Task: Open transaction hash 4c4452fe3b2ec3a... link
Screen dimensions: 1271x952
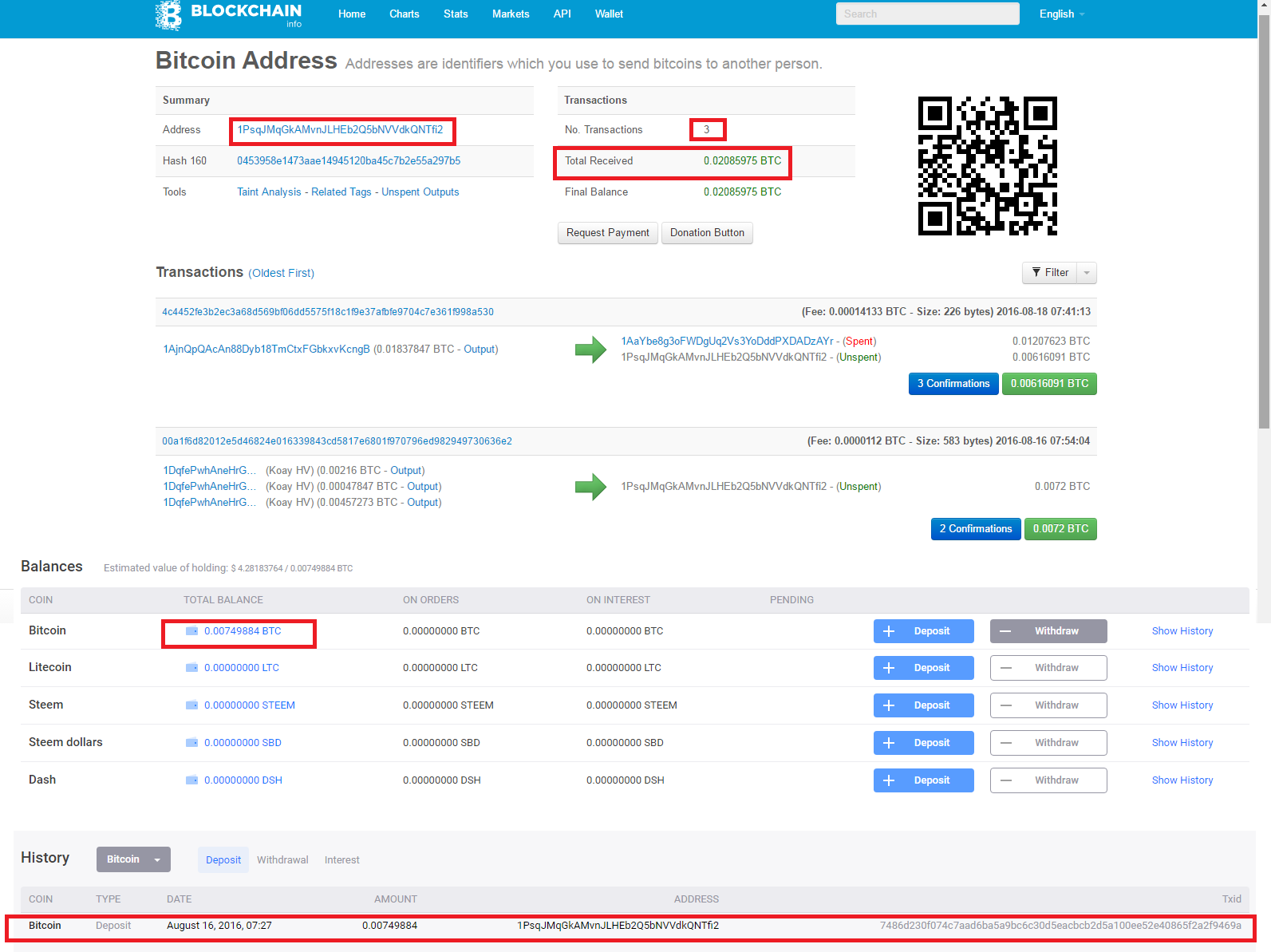Action: click(328, 312)
